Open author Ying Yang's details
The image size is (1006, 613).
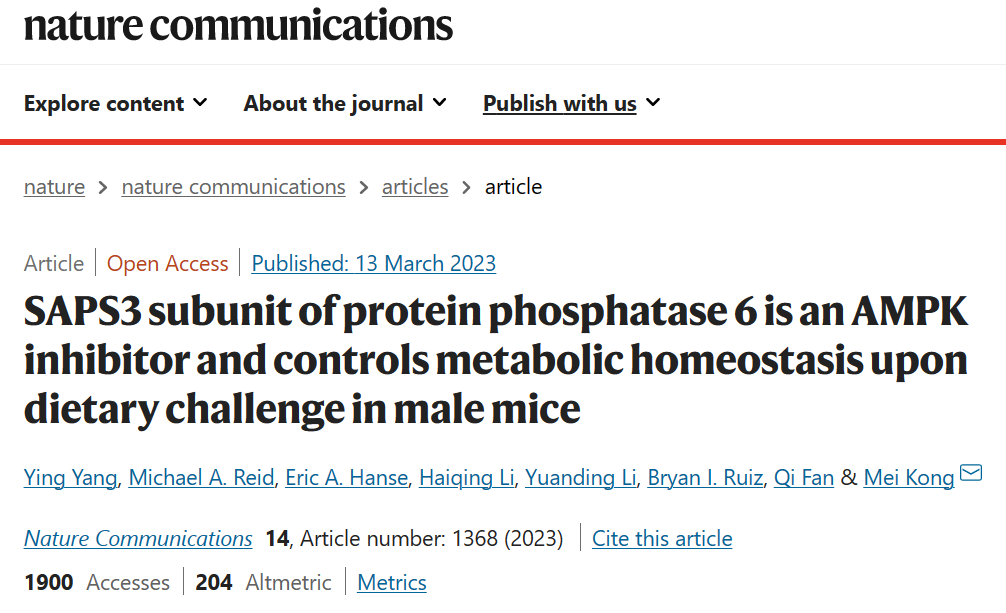tap(72, 478)
